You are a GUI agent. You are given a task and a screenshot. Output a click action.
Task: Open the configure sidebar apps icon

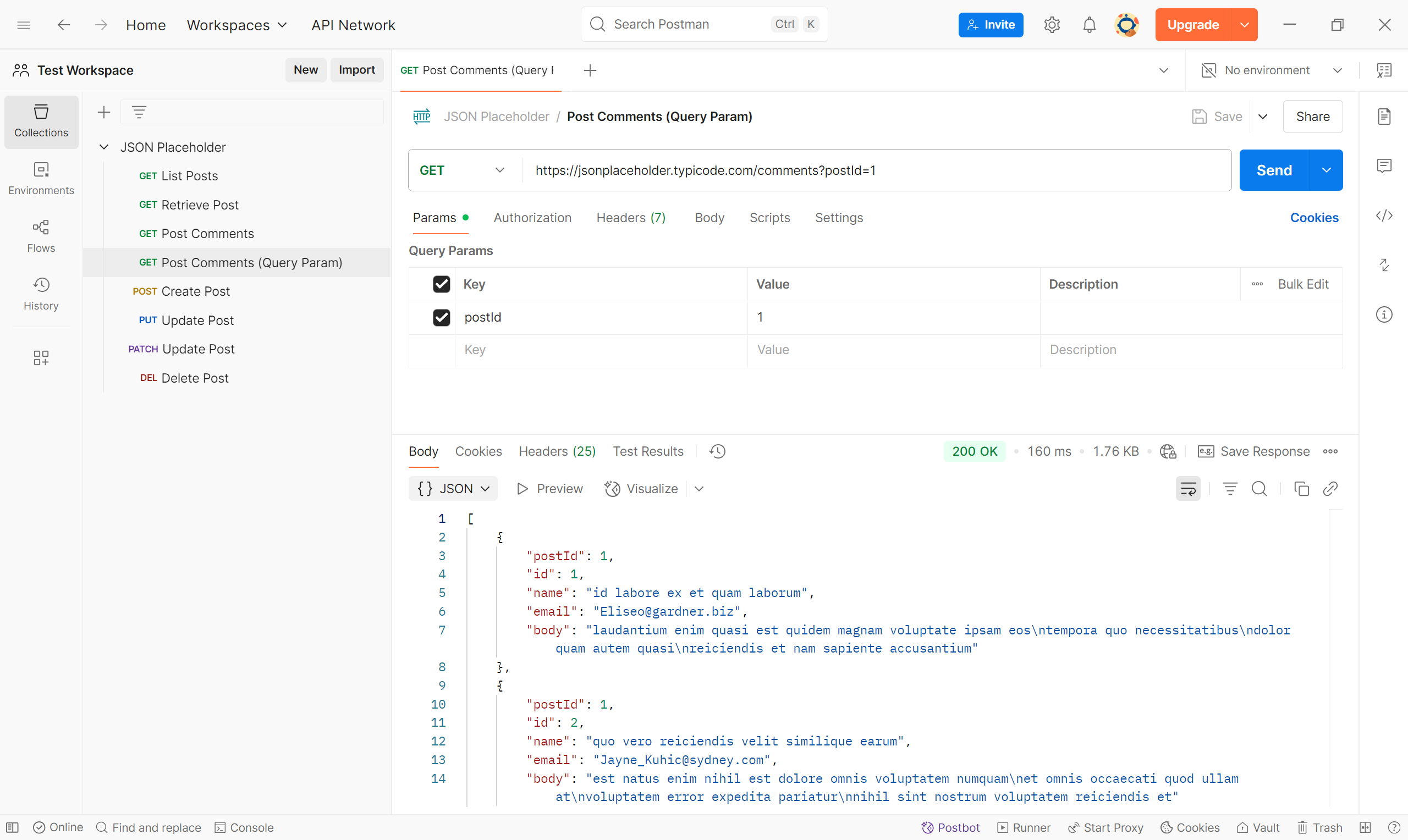tap(41, 357)
